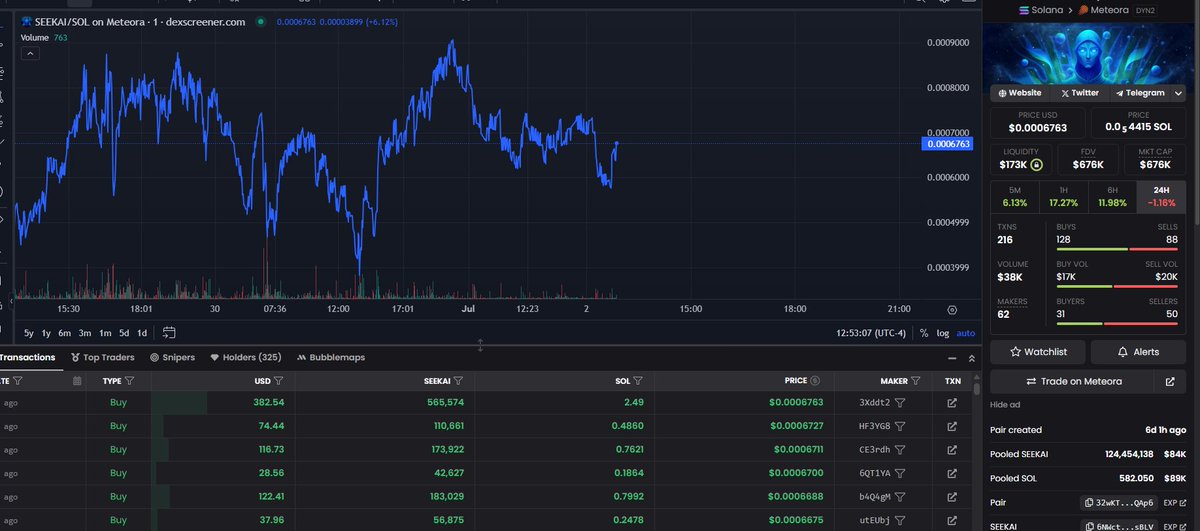Expand more social links chevron
The width and height of the screenshot is (1200, 531).
[1179, 93]
